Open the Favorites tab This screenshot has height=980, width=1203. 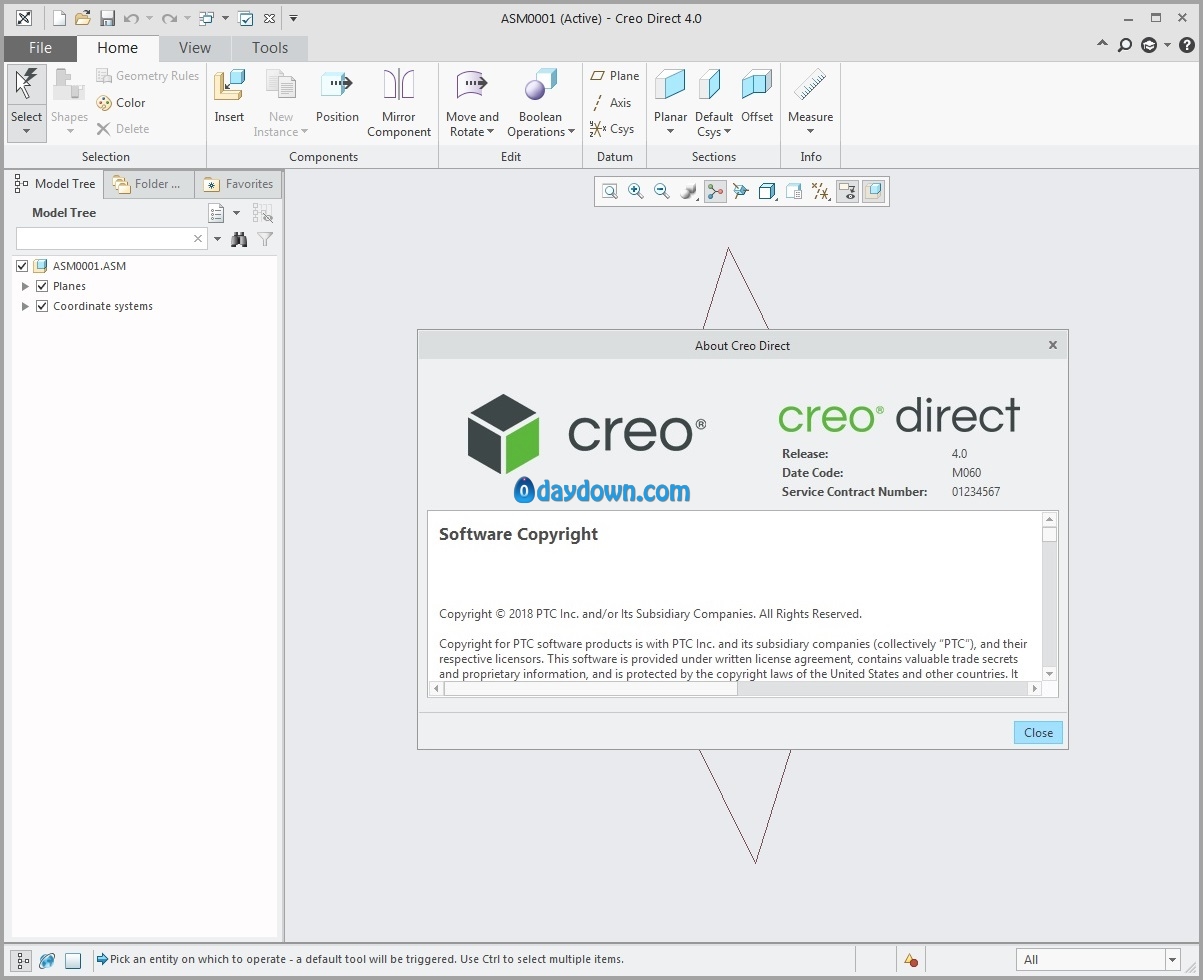click(239, 184)
